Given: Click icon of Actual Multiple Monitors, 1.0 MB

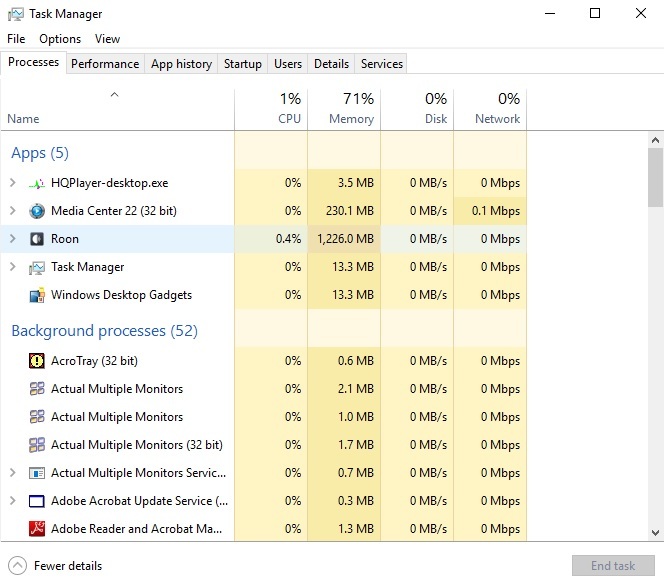Looking at the screenshot, I should pos(37,417).
